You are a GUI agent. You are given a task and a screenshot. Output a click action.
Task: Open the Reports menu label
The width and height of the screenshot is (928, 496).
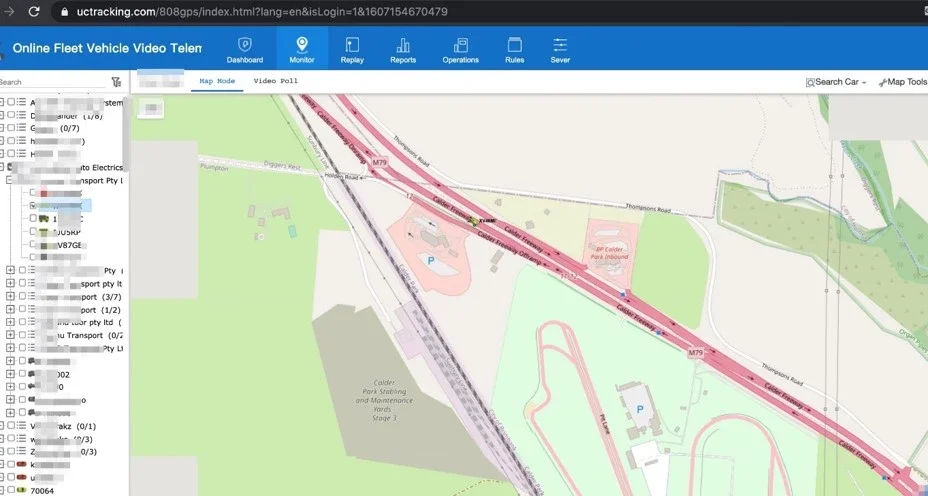[x=403, y=60]
